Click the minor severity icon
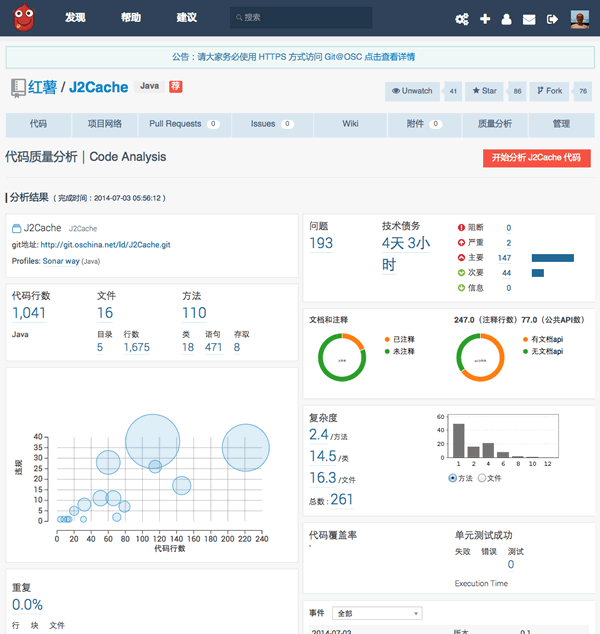The image size is (600, 634). click(461, 273)
